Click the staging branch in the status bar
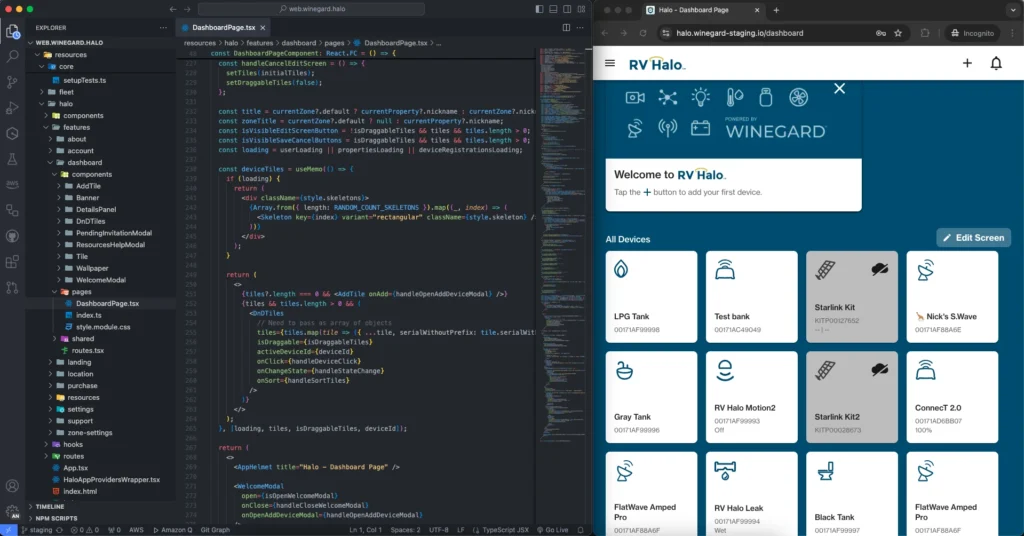The width and height of the screenshot is (1024, 536). [37, 530]
